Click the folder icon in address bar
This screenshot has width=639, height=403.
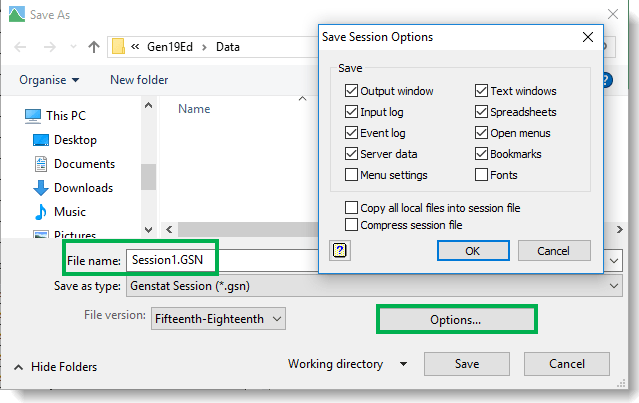tap(119, 46)
